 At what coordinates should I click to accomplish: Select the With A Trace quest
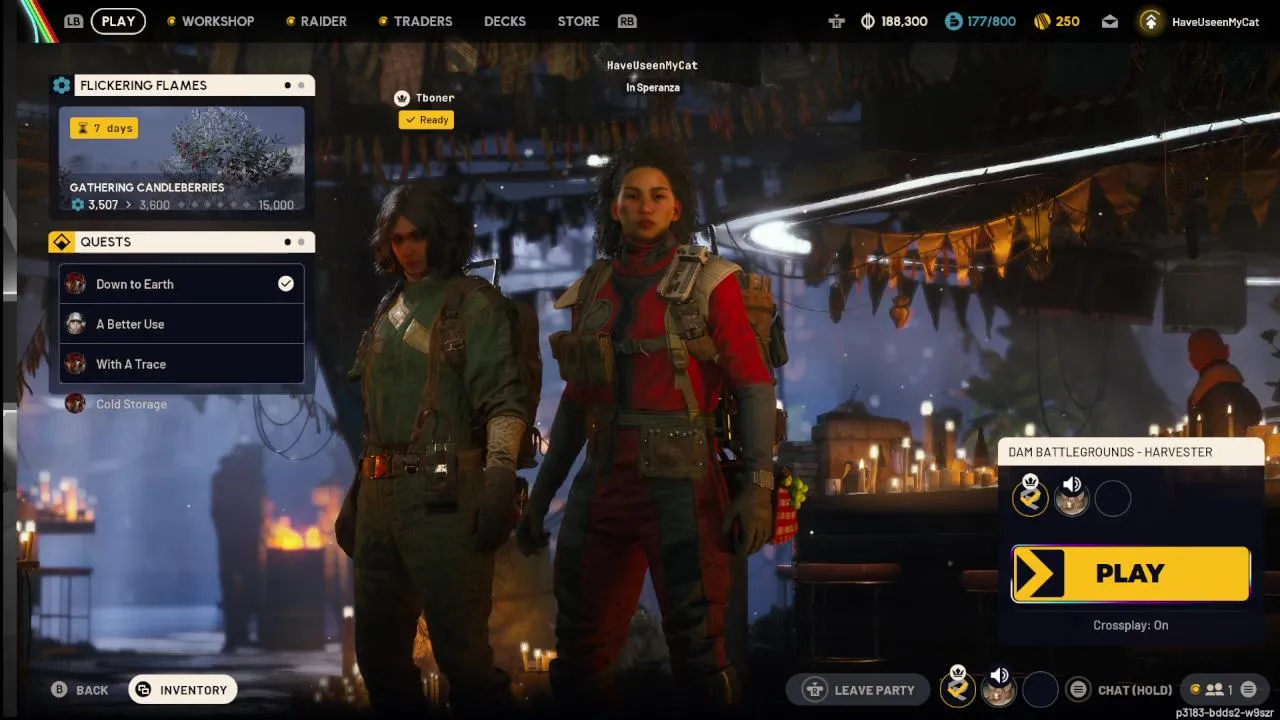pos(182,364)
